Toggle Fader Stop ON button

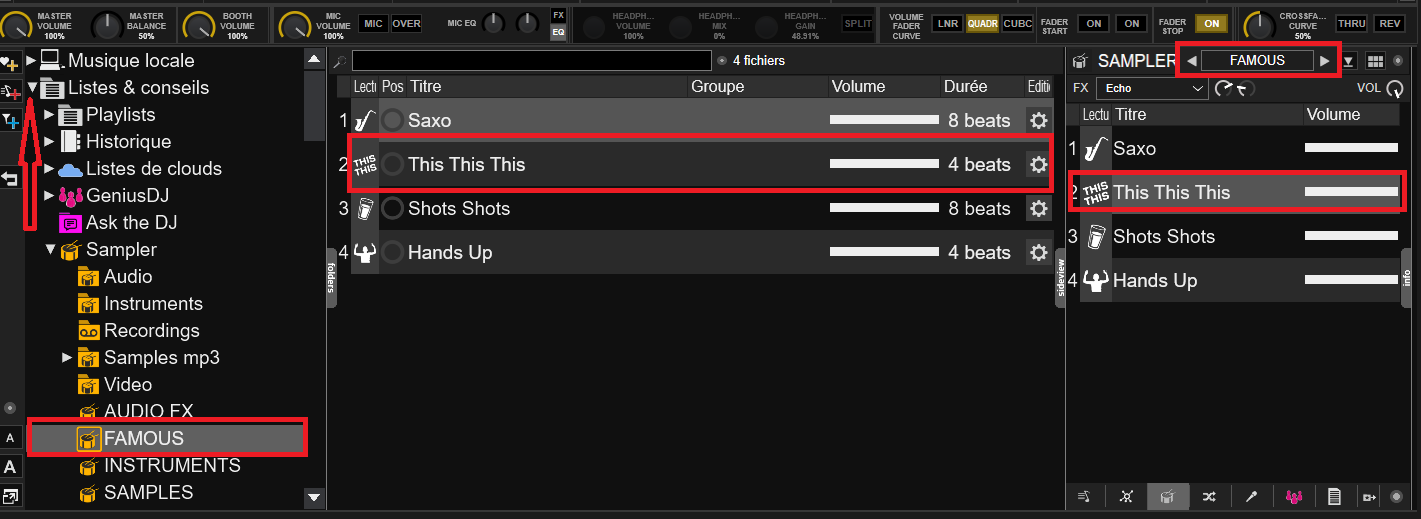[x=1212, y=24]
